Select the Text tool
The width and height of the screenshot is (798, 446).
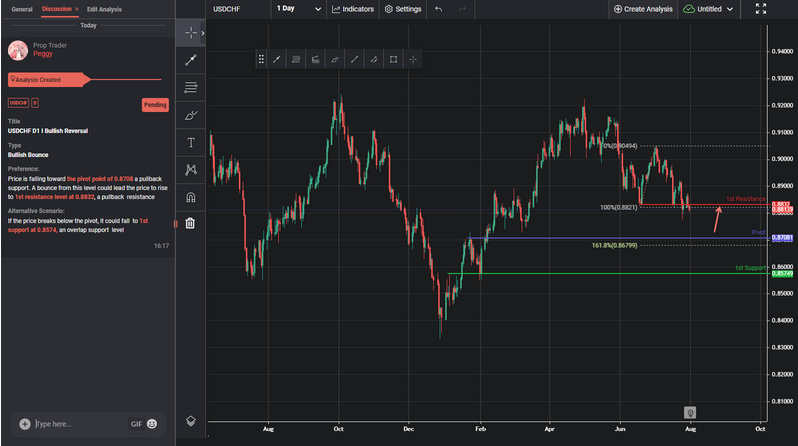point(191,143)
